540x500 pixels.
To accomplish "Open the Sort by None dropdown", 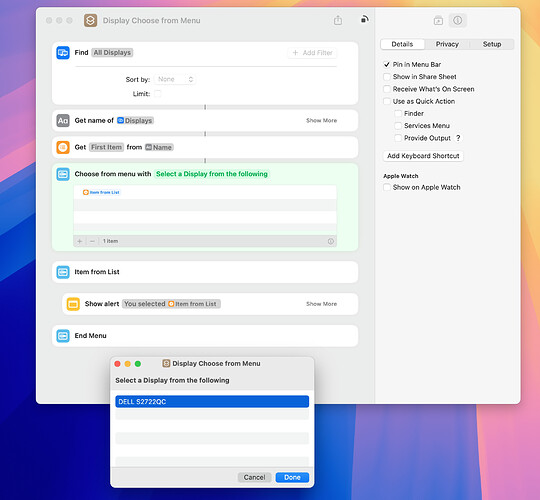I will point(175,80).
